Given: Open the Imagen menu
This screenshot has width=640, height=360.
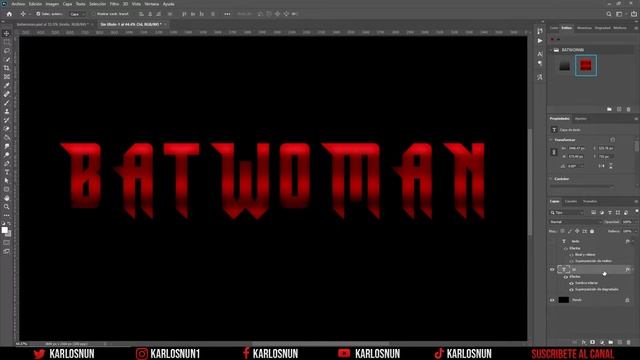Looking at the screenshot, I should (52, 4).
